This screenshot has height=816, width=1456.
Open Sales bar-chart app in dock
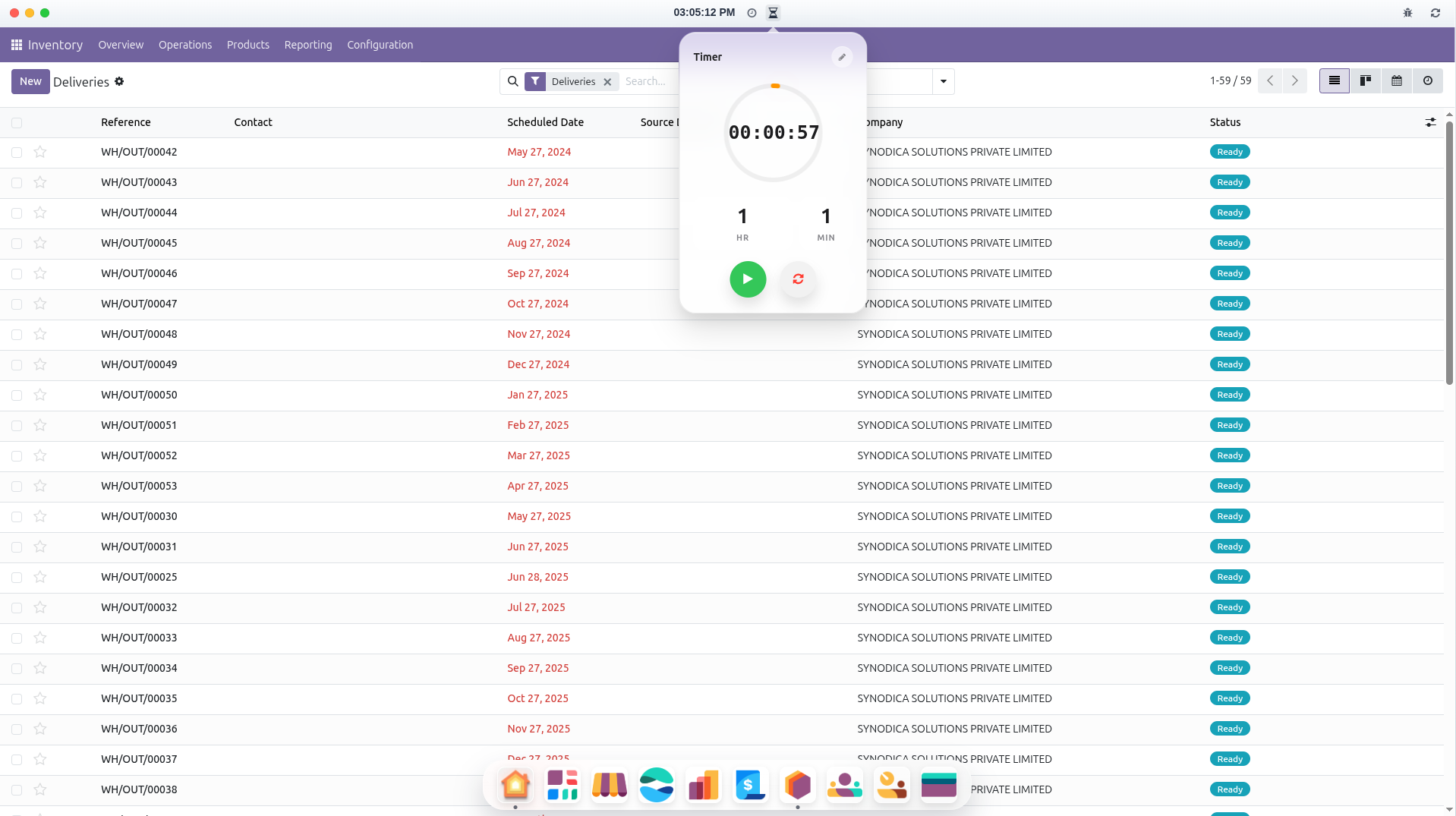[x=704, y=785]
